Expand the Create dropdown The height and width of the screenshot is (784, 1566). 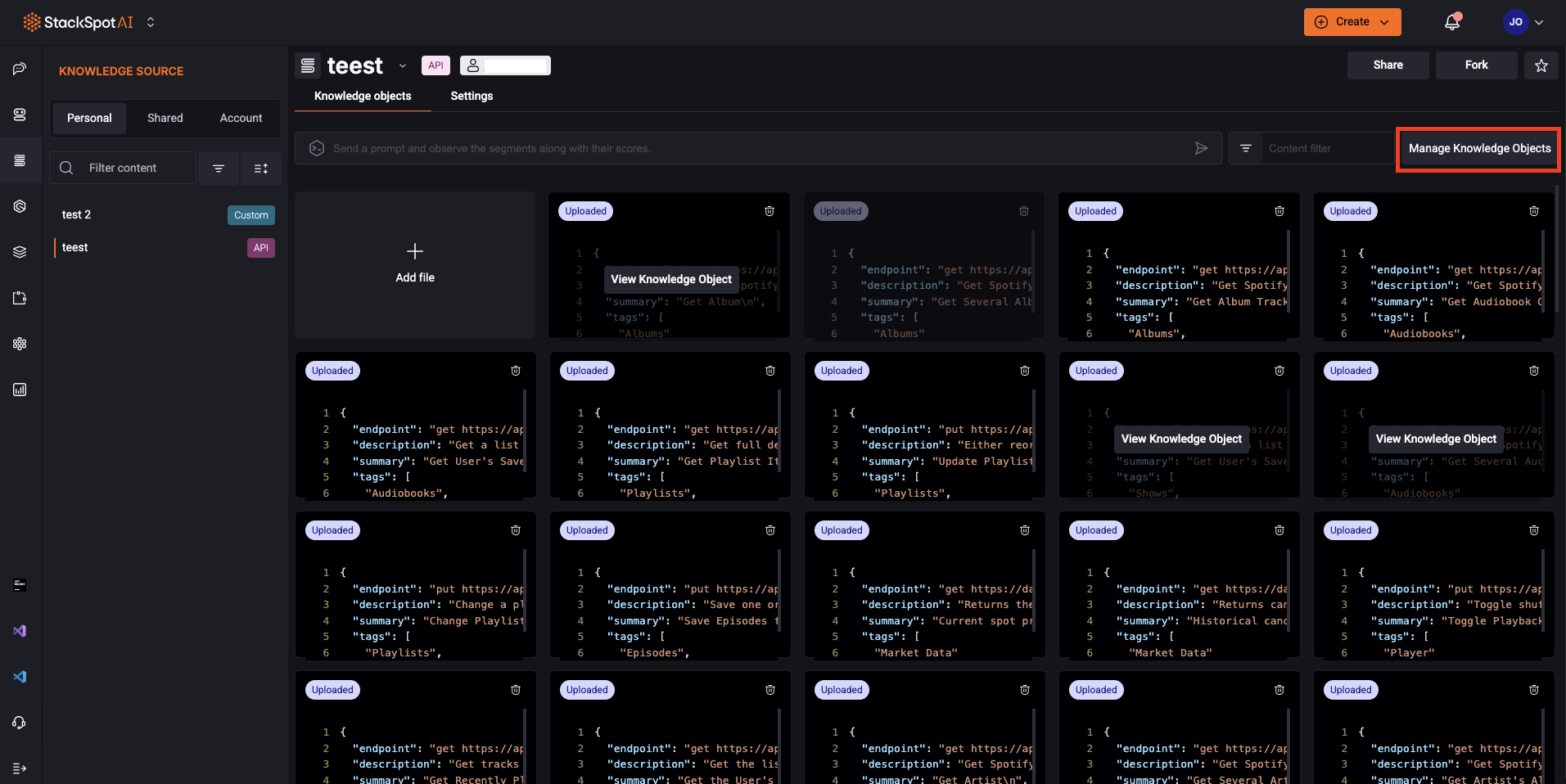[1352, 22]
